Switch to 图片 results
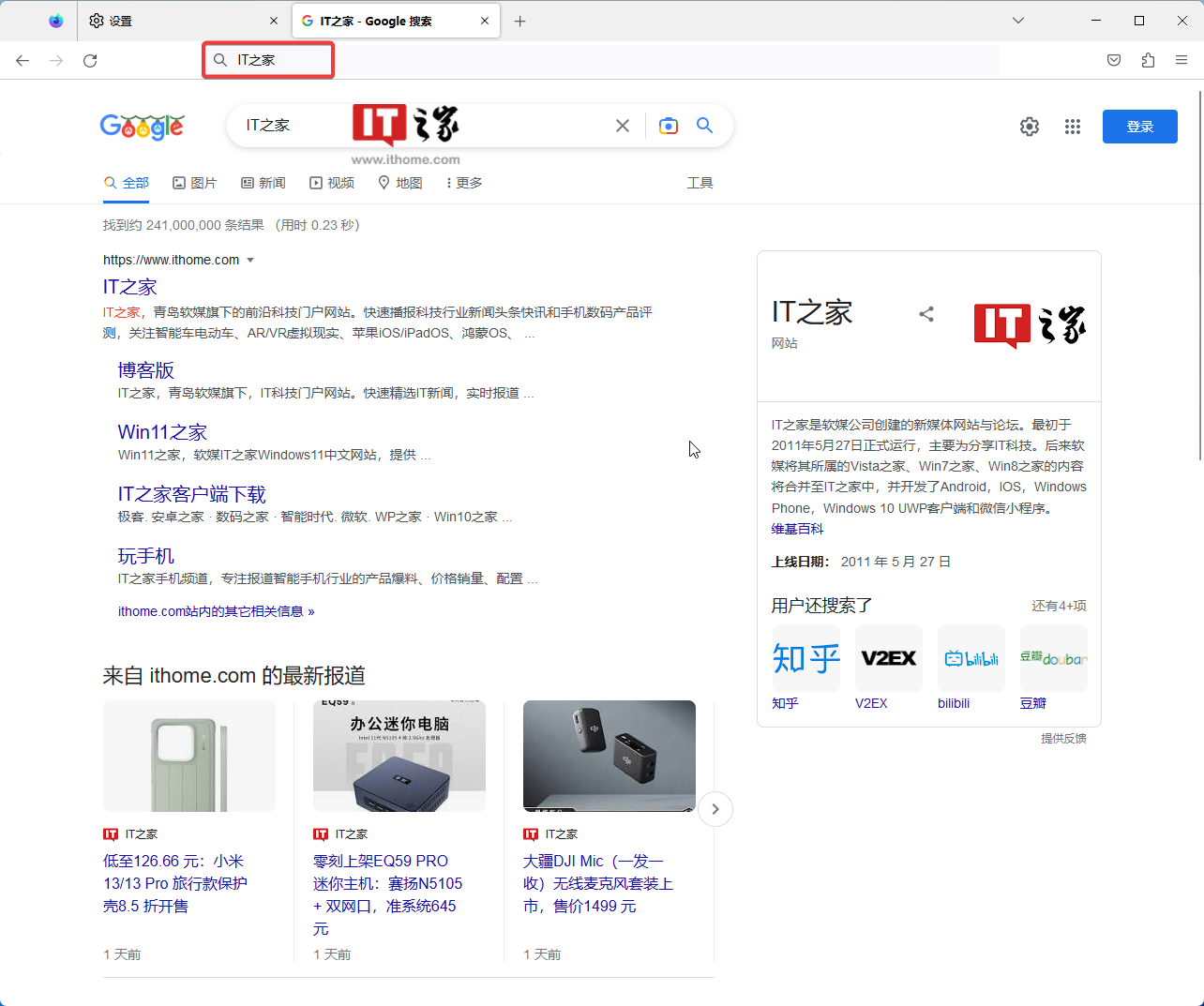This screenshot has width=1204, height=1006. pos(195,183)
